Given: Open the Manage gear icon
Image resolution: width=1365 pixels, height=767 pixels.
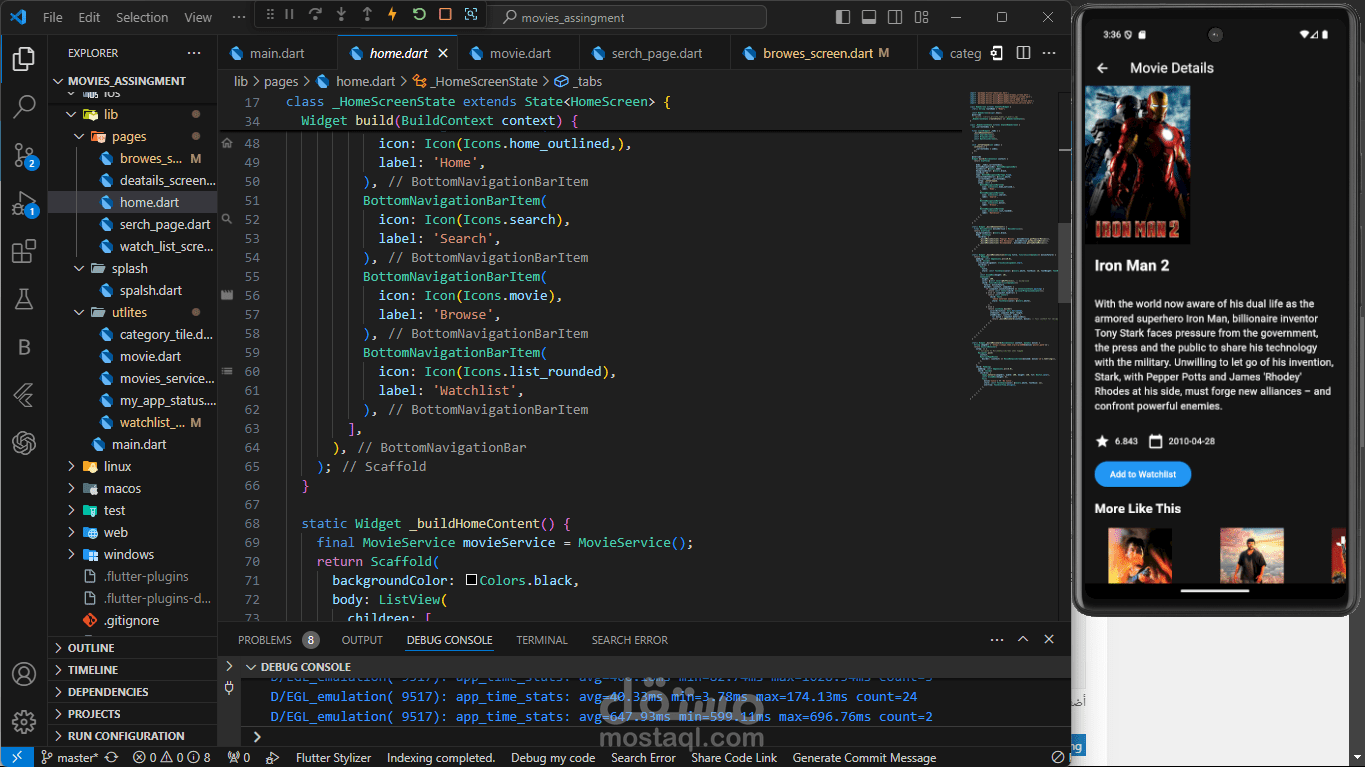Looking at the screenshot, I should pos(24,721).
